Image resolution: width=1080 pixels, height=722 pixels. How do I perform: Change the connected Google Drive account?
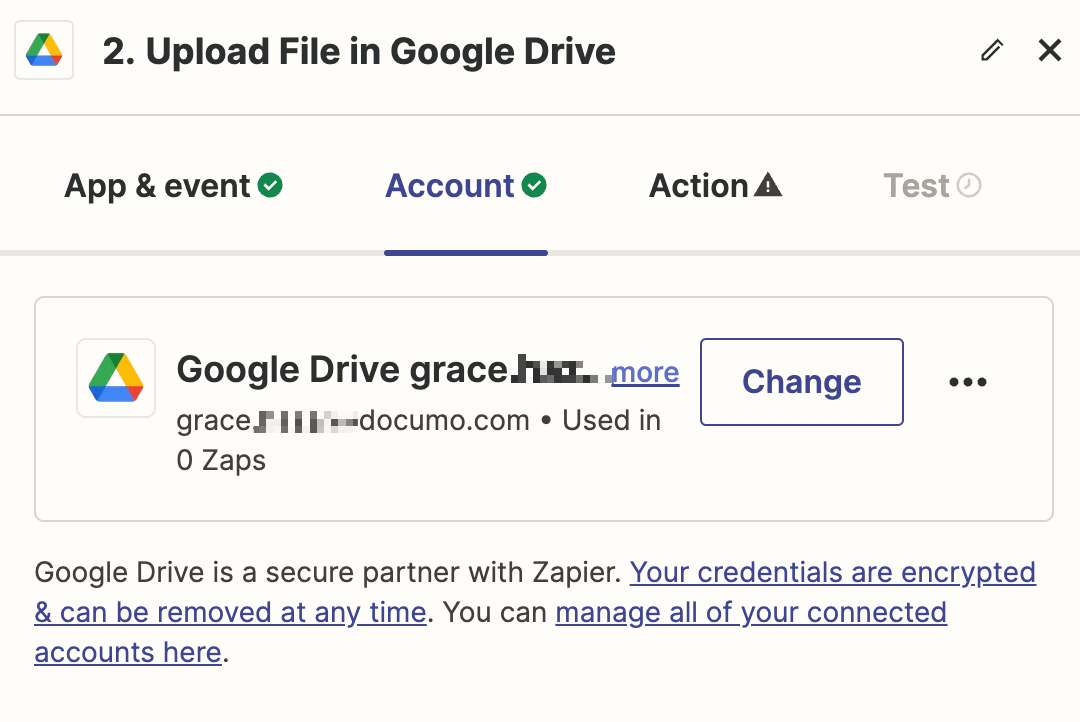pos(802,382)
